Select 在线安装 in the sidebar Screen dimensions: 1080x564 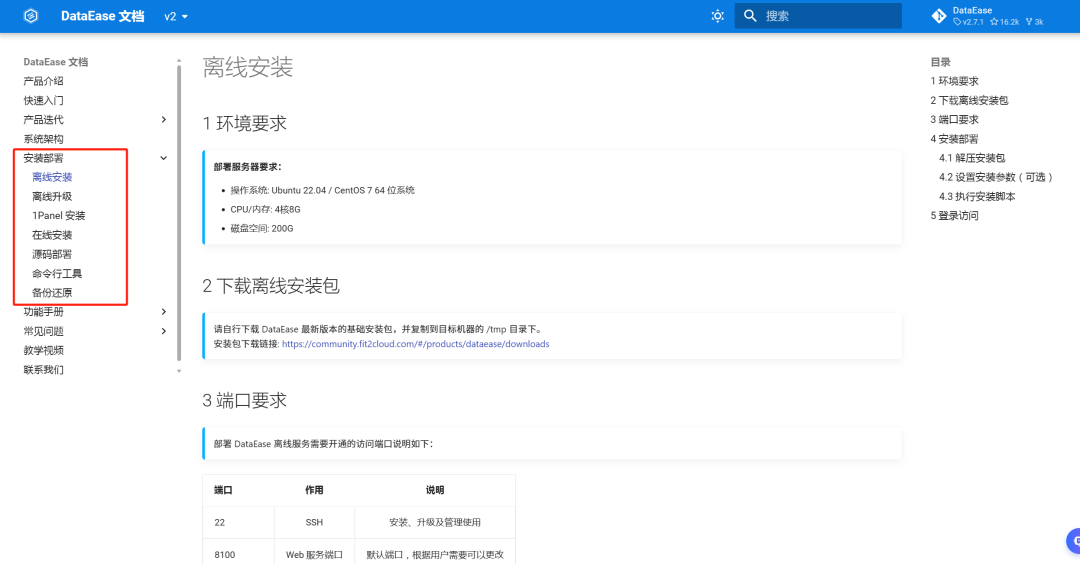click(x=52, y=235)
